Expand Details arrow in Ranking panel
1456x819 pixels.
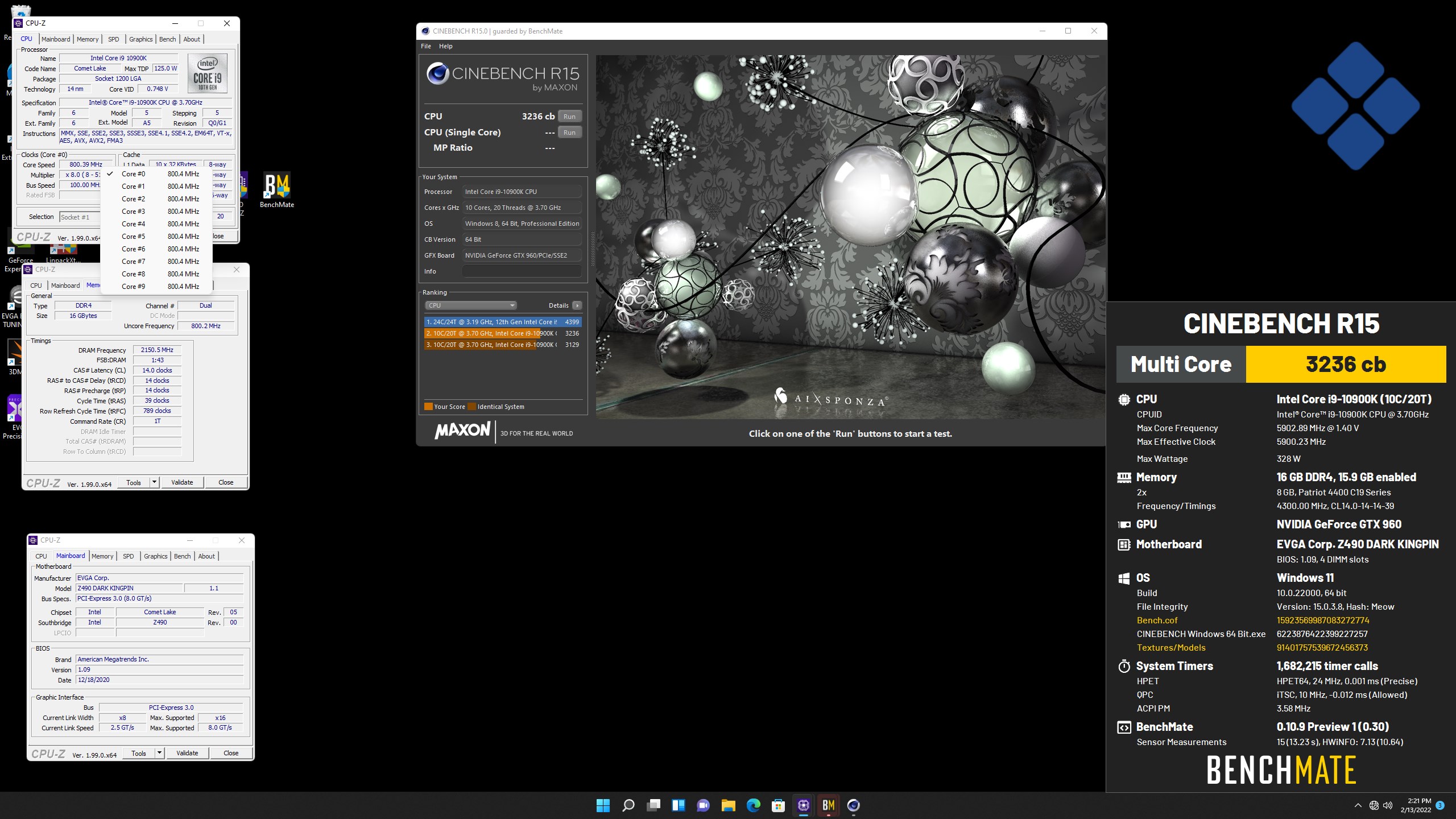pyautogui.click(x=577, y=305)
